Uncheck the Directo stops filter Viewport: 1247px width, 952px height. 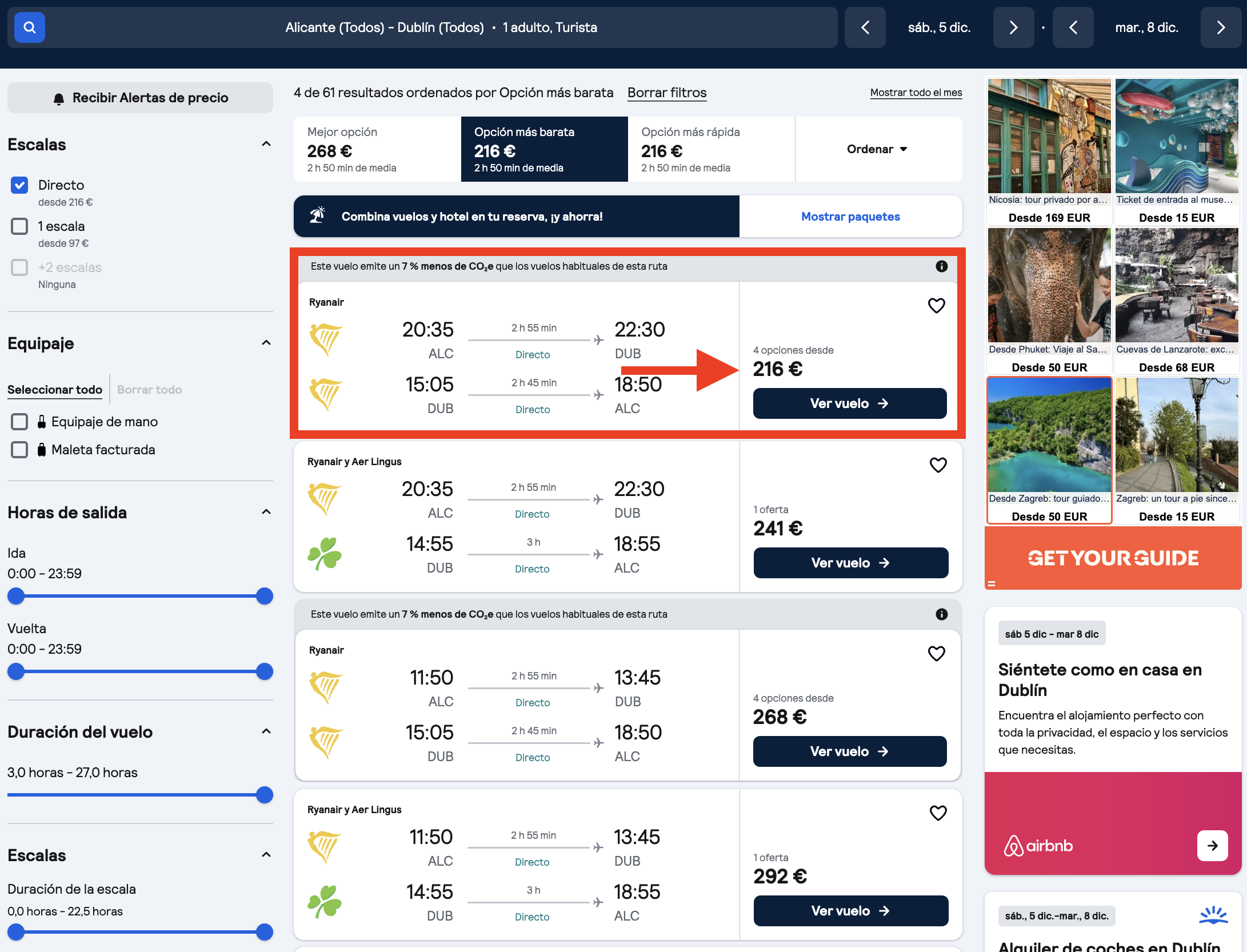coord(19,185)
